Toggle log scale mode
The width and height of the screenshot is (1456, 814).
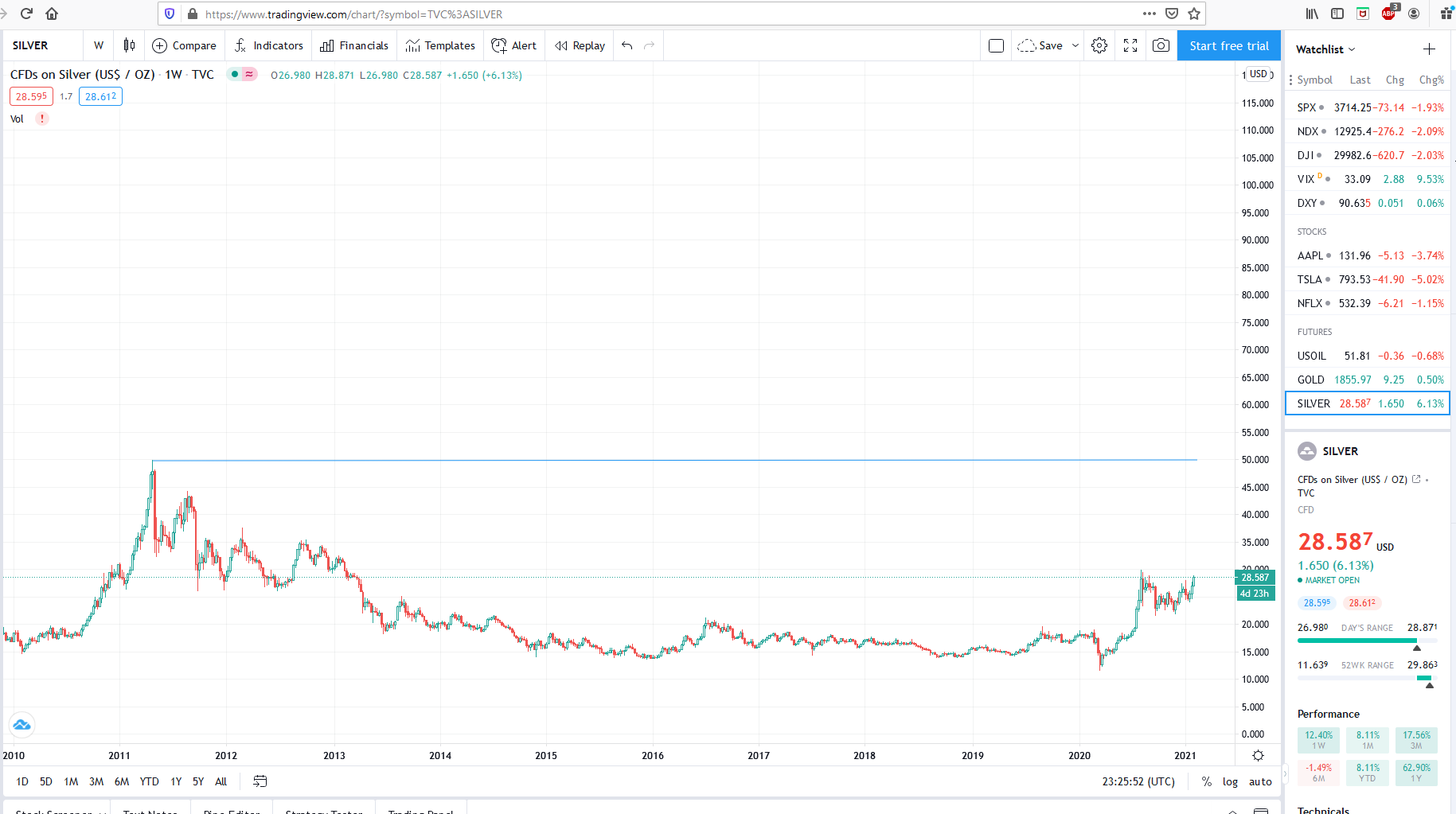click(1230, 781)
